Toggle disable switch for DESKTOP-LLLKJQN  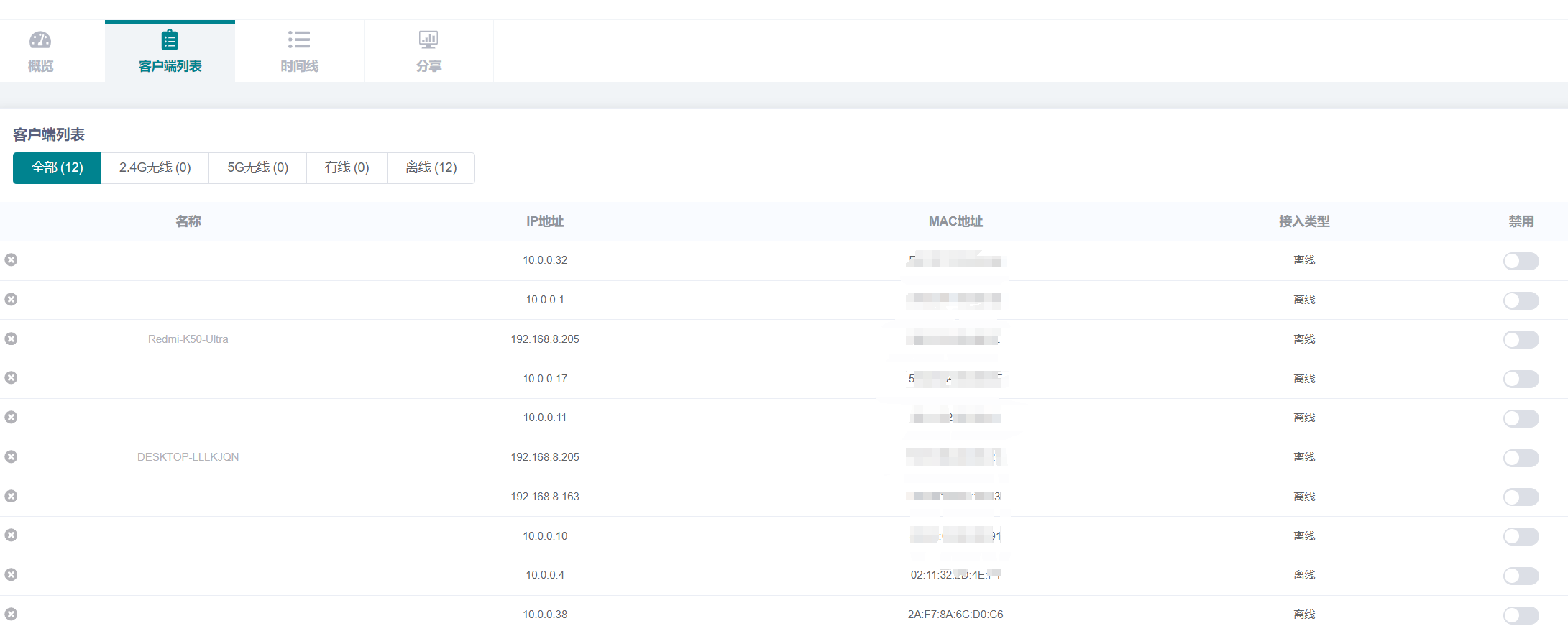(1521, 458)
